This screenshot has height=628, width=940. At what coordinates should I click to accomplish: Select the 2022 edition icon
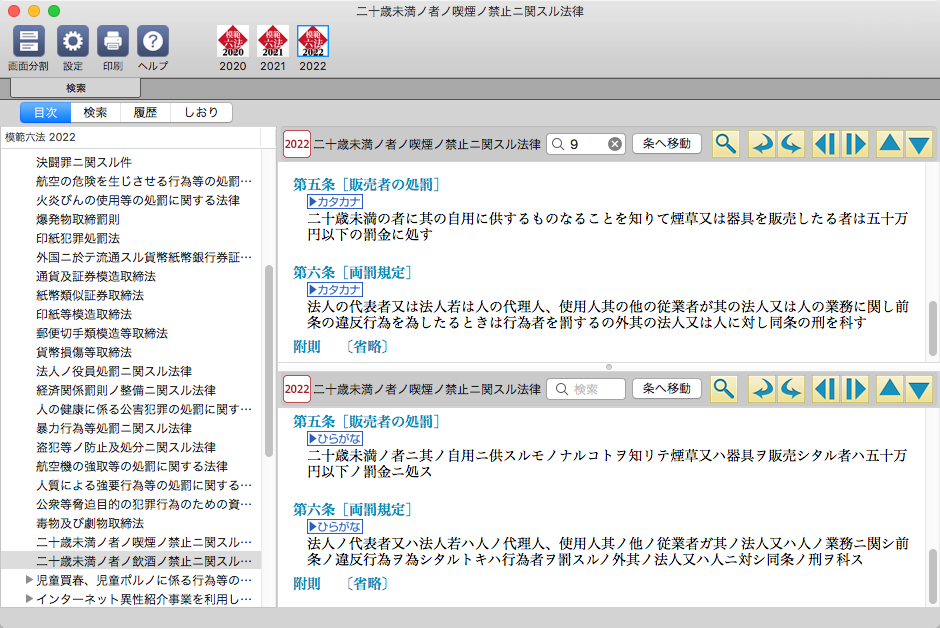click(x=313, y=41)
